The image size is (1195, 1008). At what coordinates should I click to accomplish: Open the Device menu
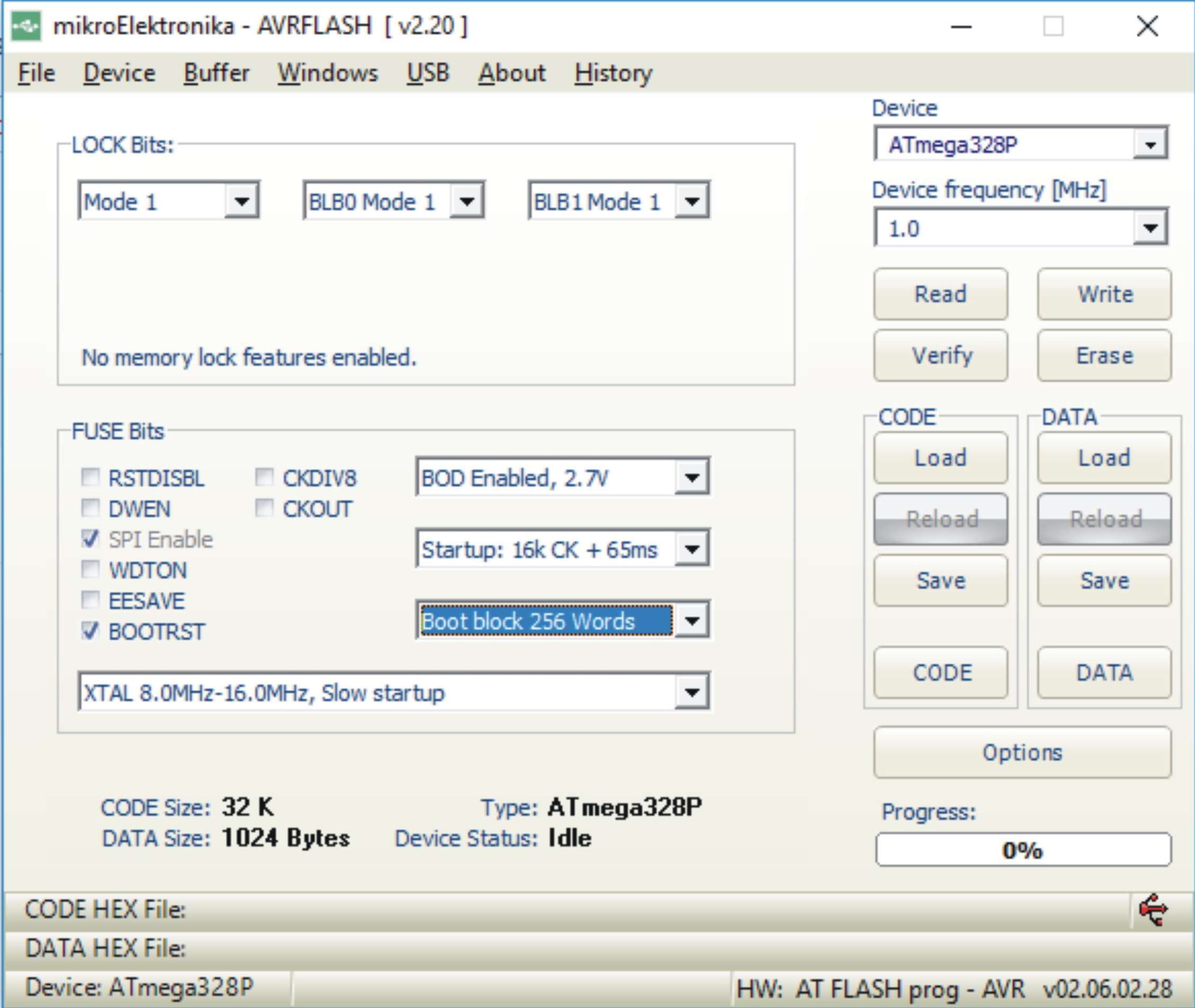point(120,73)
